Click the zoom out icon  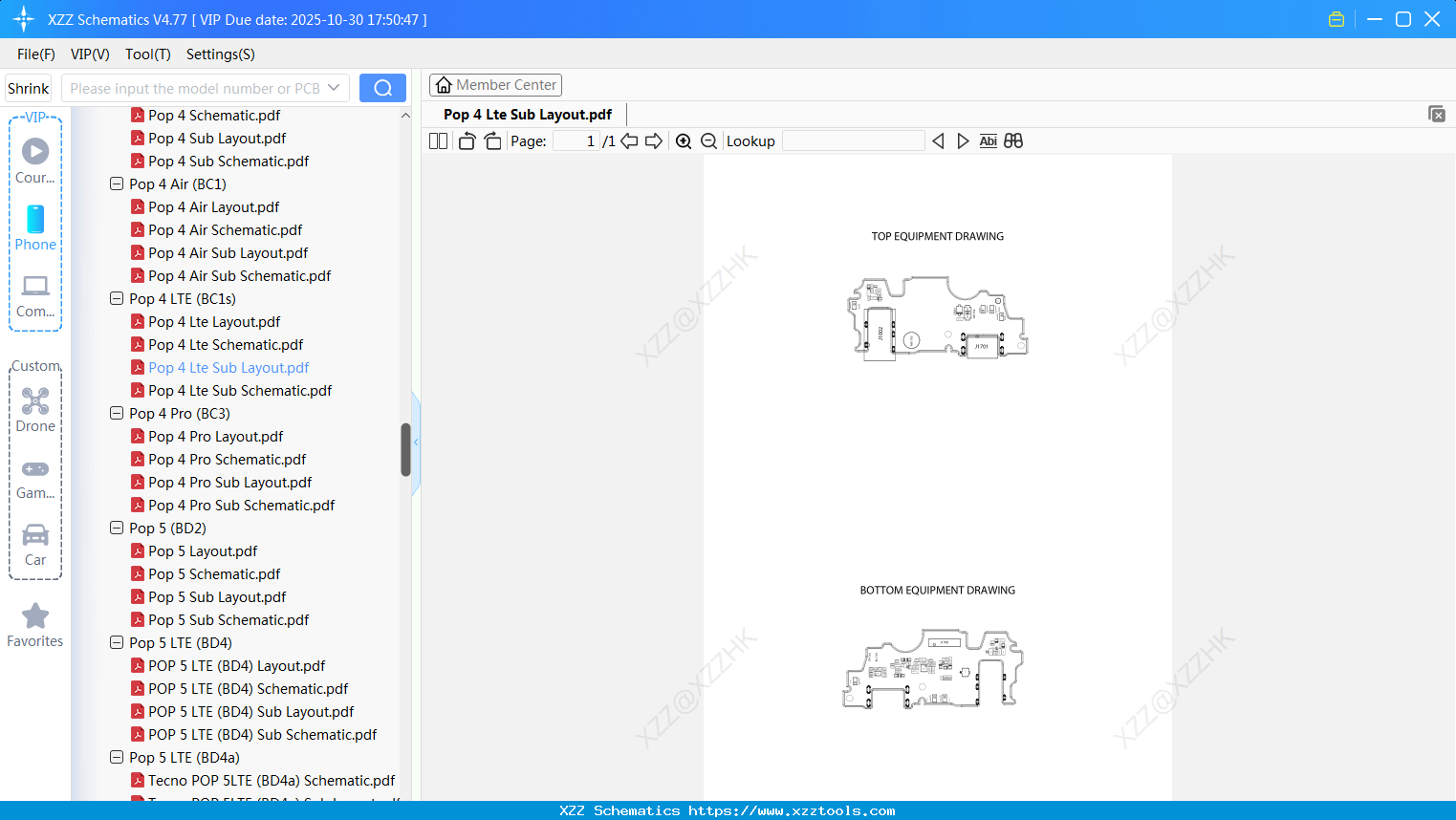click(x=708, y=140)
